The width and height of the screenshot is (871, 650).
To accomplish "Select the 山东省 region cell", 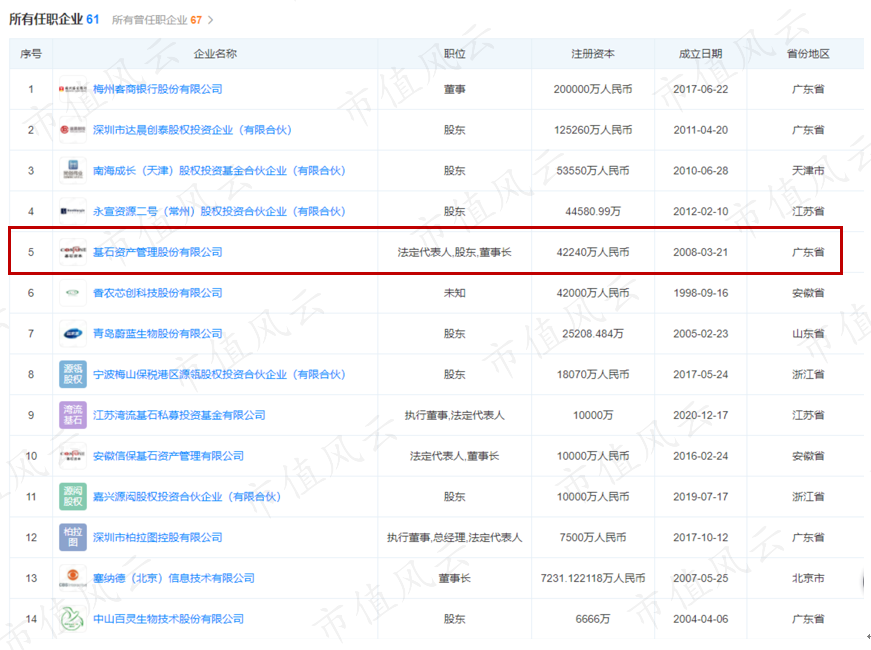I will point(808,333).
